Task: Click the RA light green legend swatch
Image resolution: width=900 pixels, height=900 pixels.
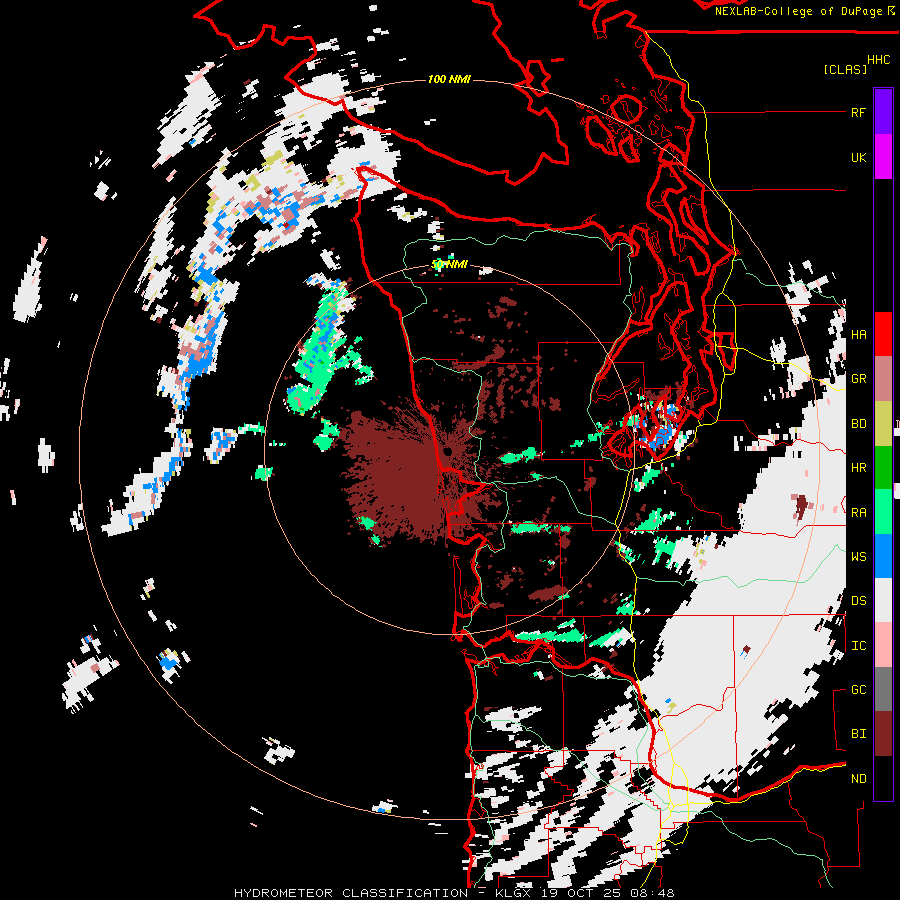Action: [x=883, y=512]
